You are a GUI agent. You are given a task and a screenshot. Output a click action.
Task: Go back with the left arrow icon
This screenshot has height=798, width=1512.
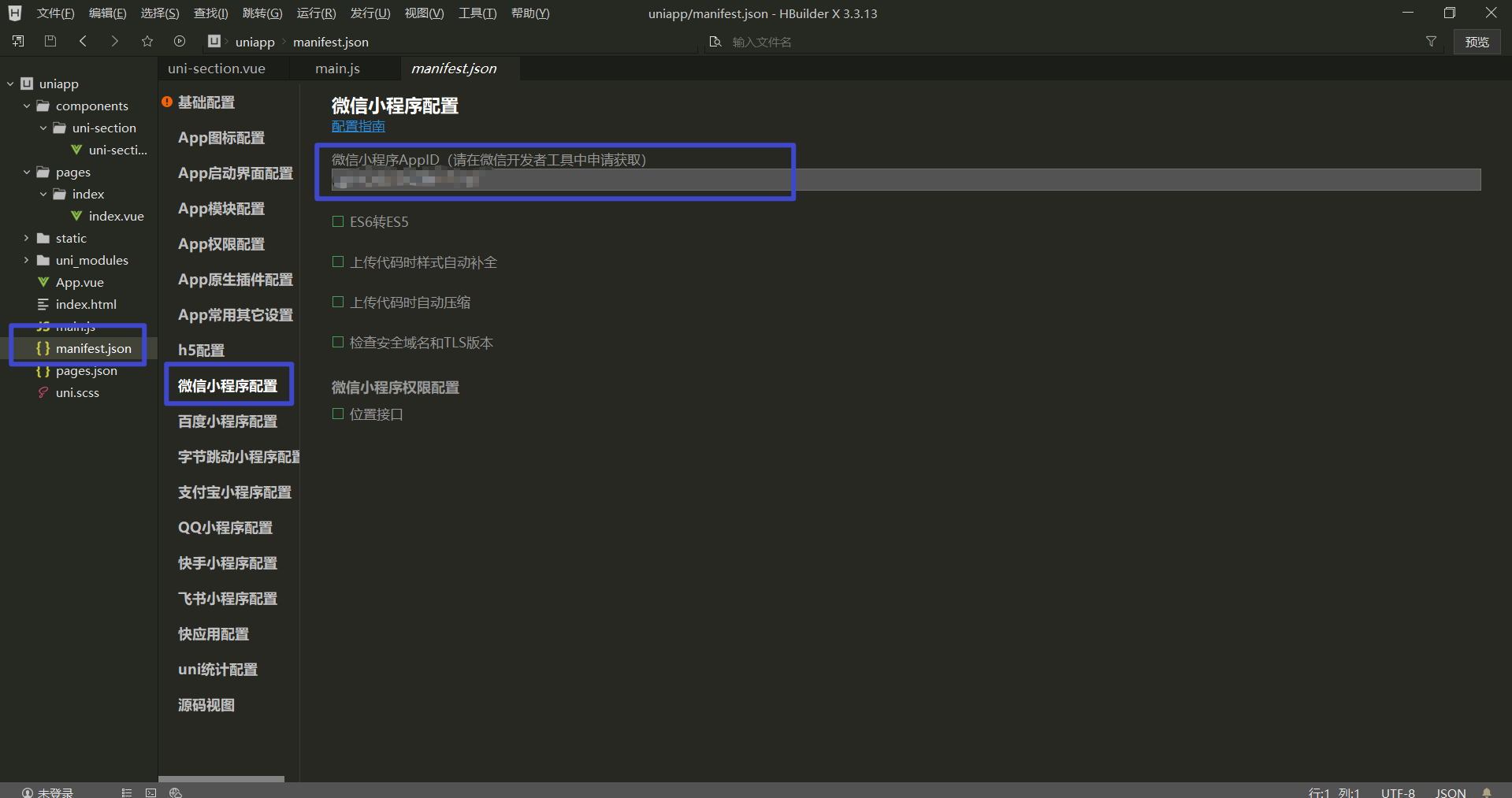[83, 41]
